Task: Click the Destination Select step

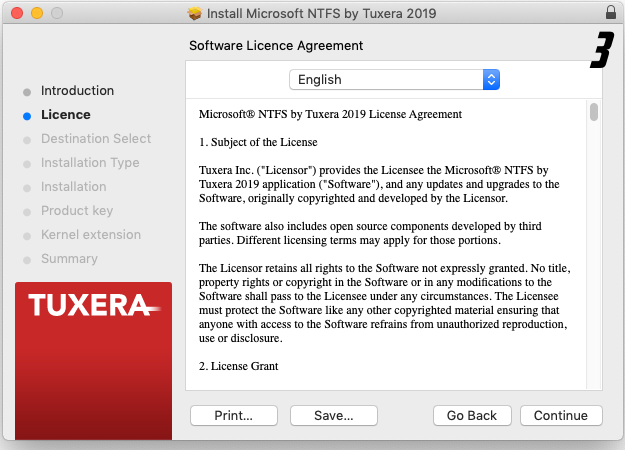Action: tap(96, 139)
